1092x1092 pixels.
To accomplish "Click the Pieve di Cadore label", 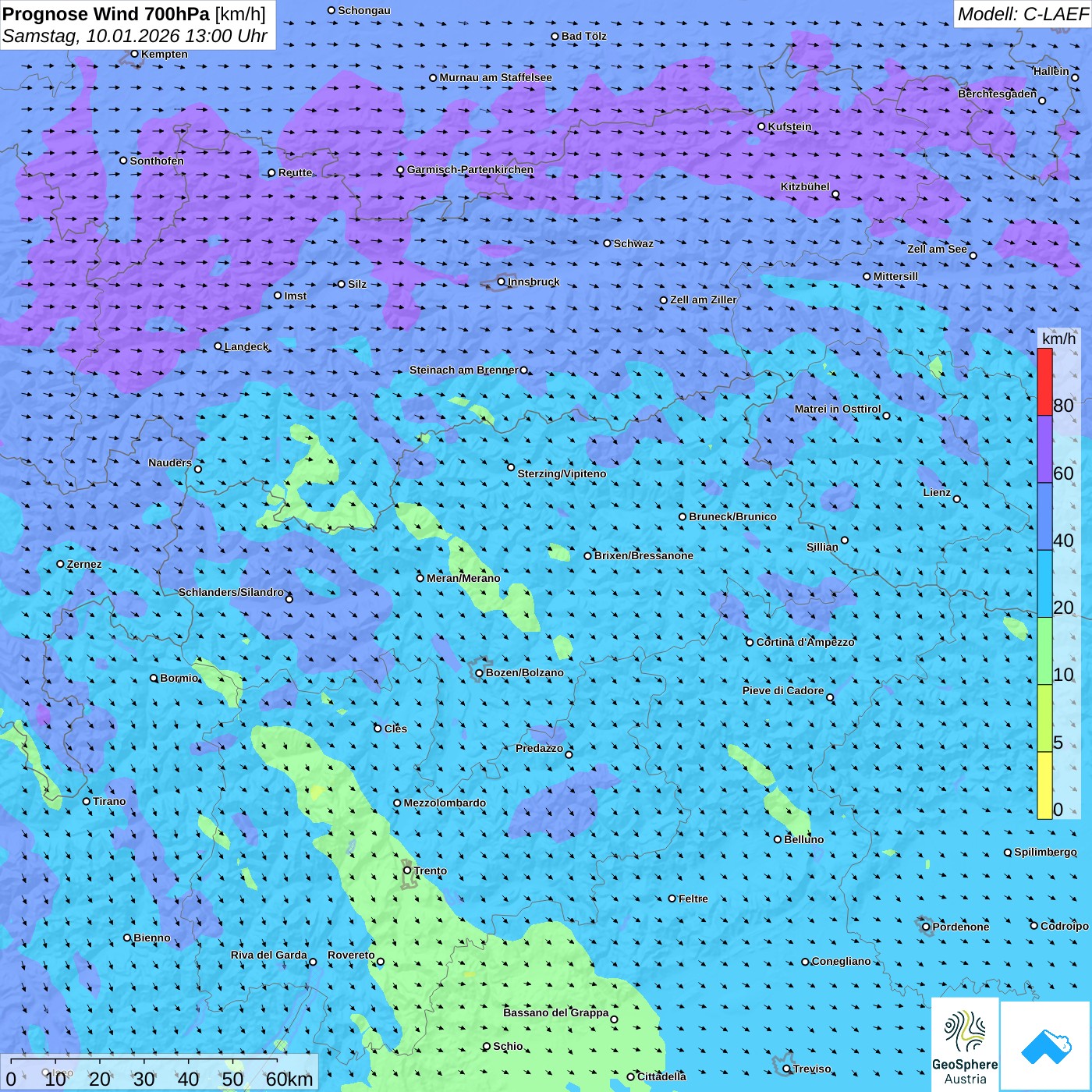I will point(783,690).
